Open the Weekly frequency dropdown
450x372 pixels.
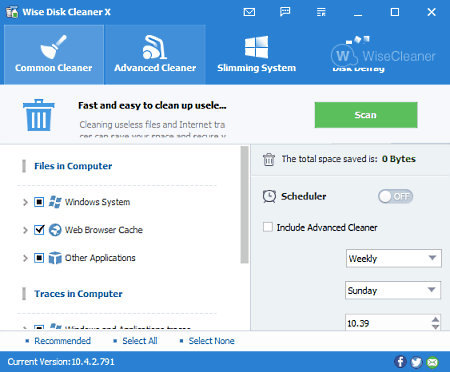[x=394, y=258]
